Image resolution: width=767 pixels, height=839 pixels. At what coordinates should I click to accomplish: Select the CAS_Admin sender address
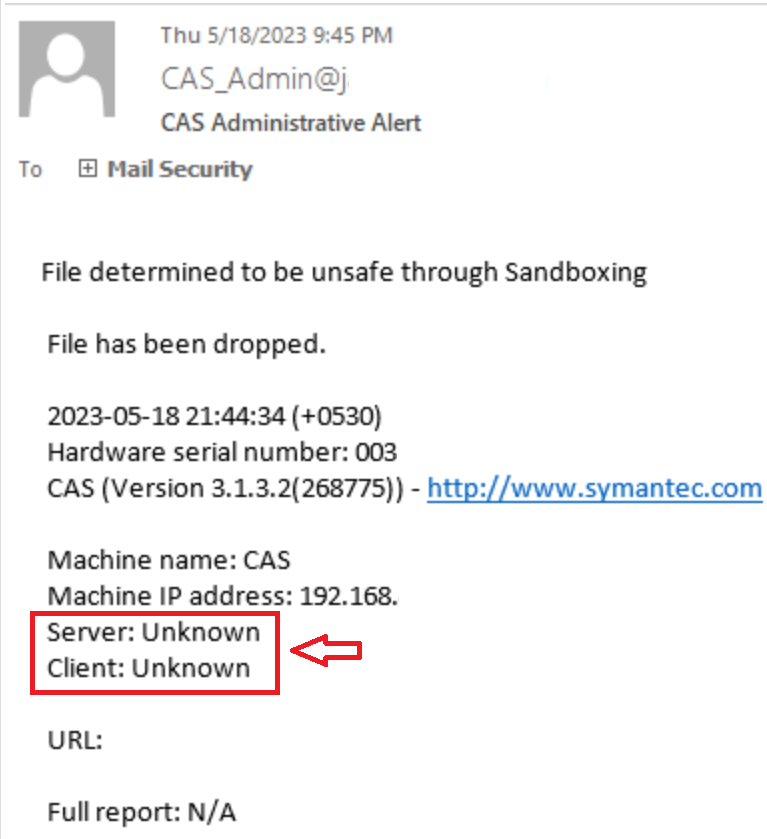[x=255, y=78]
